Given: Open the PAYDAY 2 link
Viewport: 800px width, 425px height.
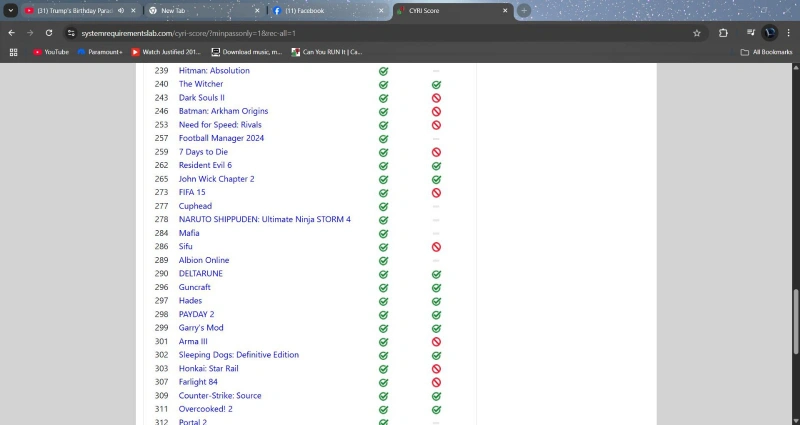Looking at the screenshot, I should [196, 314].
